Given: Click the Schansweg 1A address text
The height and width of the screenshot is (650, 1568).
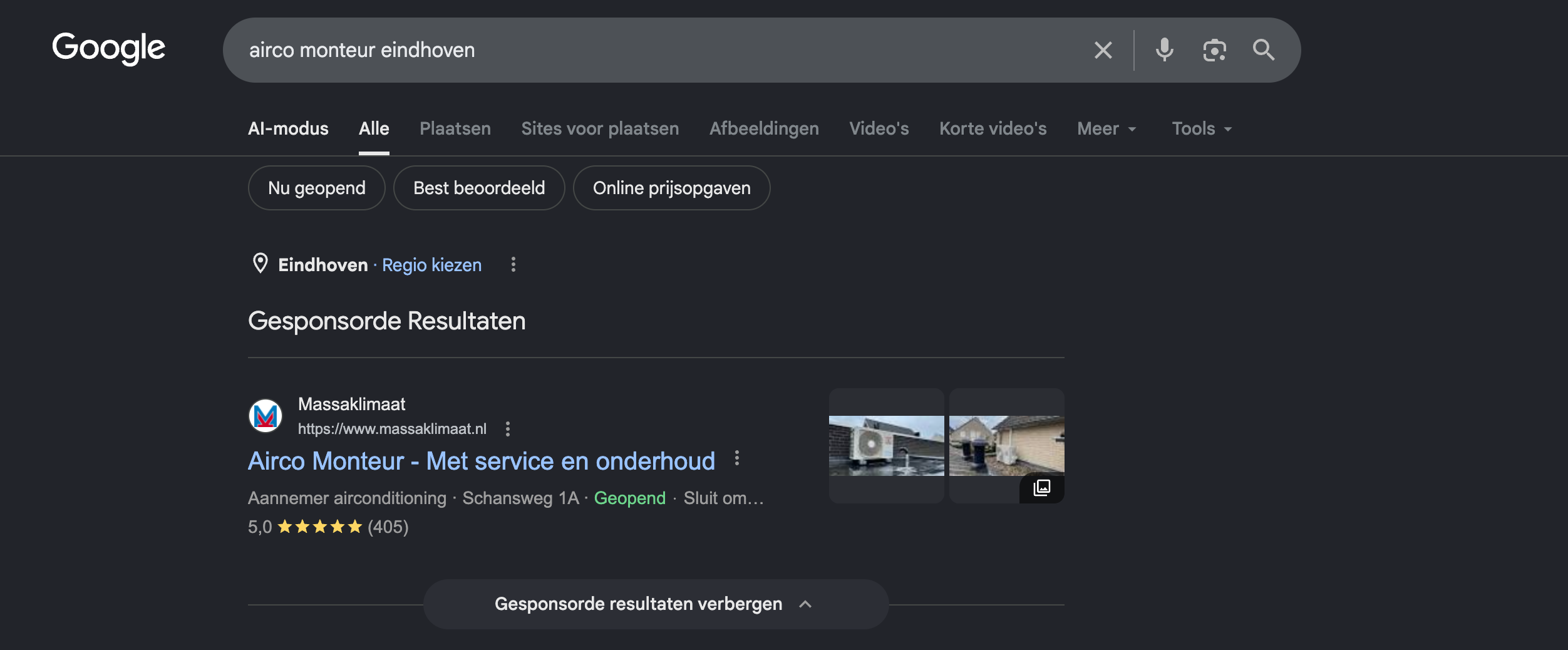Looking at the screenshot, I should click(520, 498).
